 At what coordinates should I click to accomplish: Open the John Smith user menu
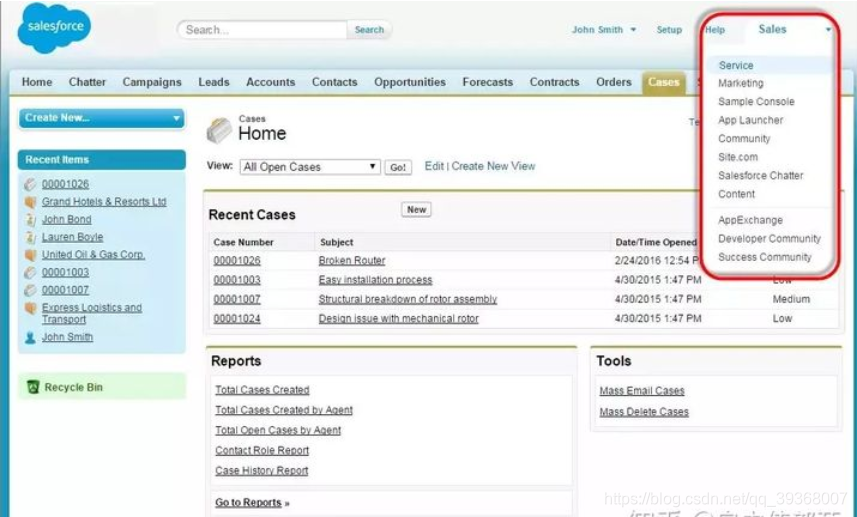coord(603,30)
